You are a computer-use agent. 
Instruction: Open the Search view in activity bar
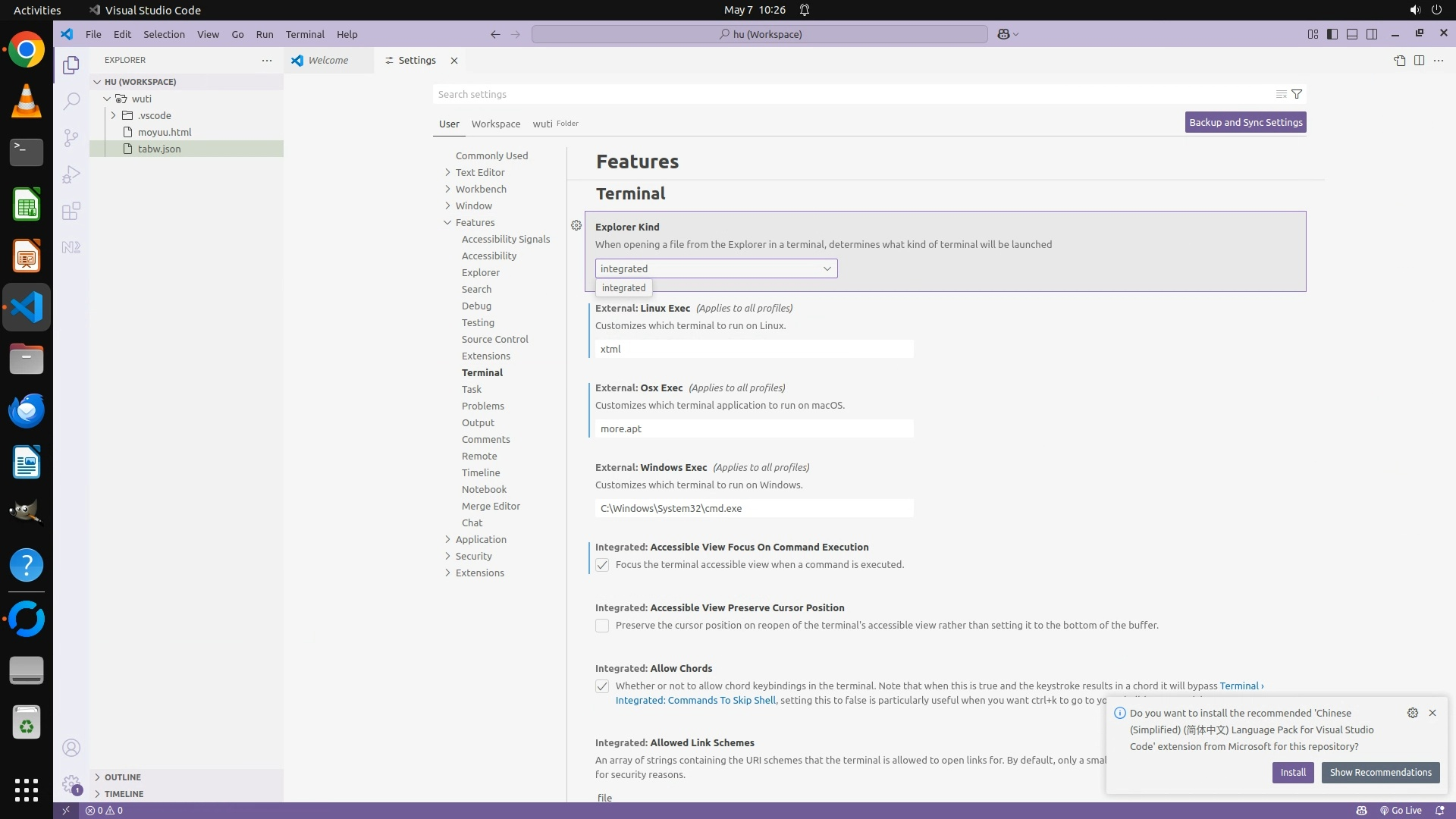pyautogui.click(x=71, y=101)
